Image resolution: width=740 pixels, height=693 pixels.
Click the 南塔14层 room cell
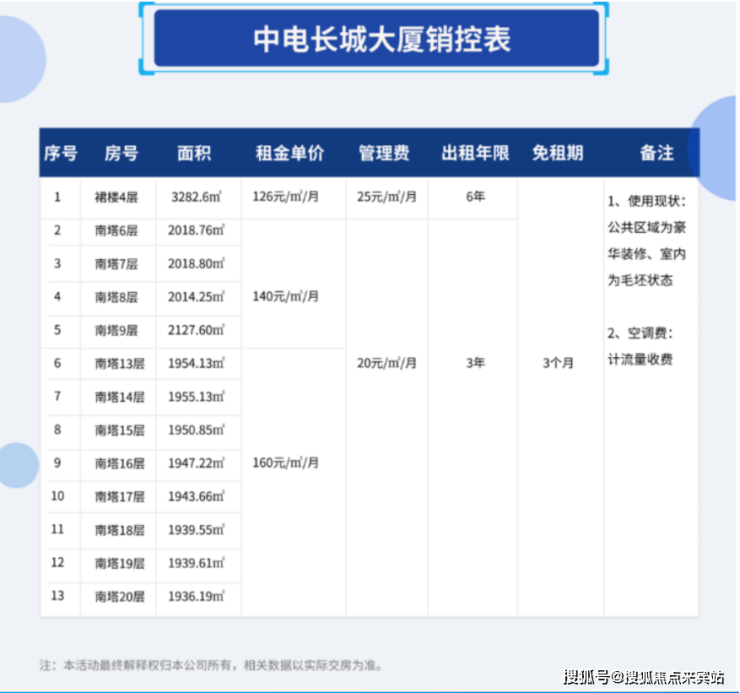point(119,397)
